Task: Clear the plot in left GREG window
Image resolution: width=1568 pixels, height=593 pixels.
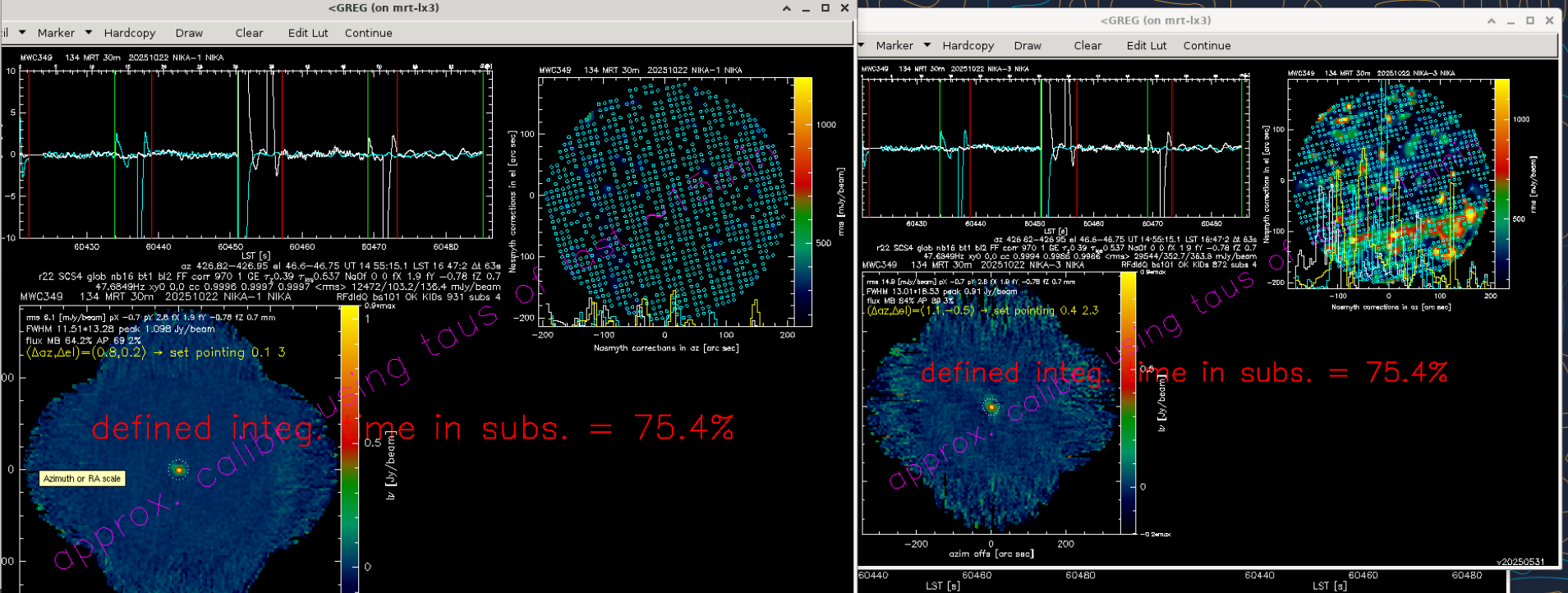Action: tap(249, 33)
